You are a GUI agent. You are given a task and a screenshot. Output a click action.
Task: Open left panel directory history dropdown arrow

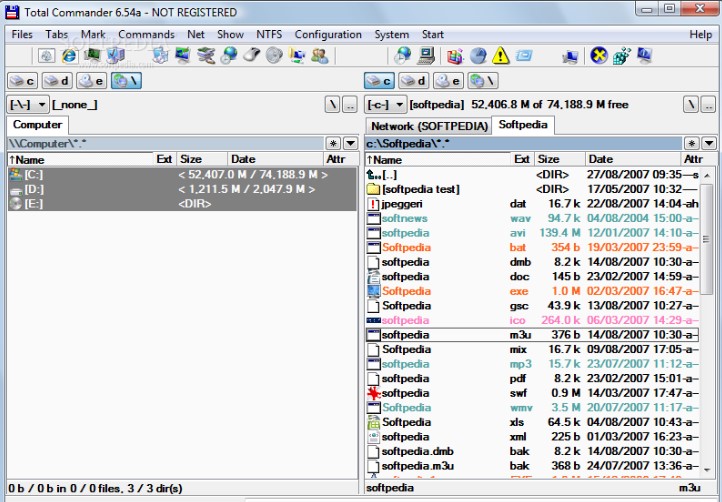(x=350, y=143)
